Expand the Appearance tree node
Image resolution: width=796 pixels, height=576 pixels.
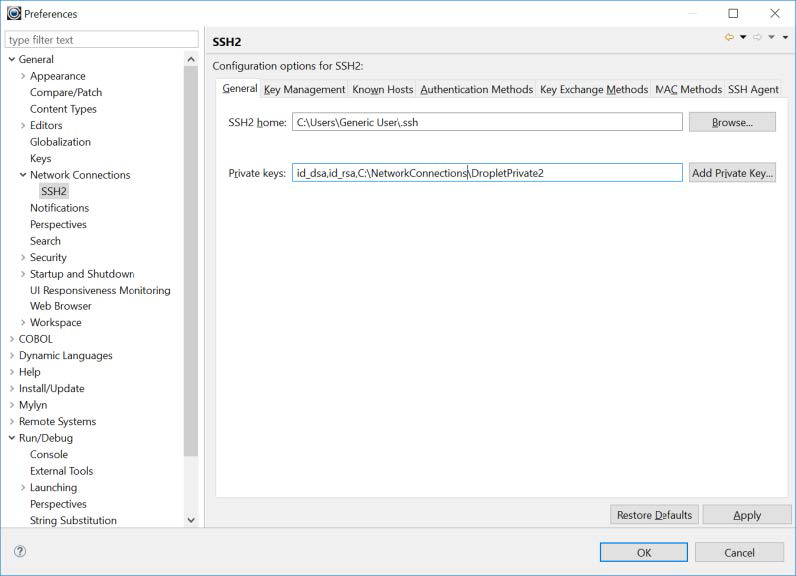coord(23,76)
